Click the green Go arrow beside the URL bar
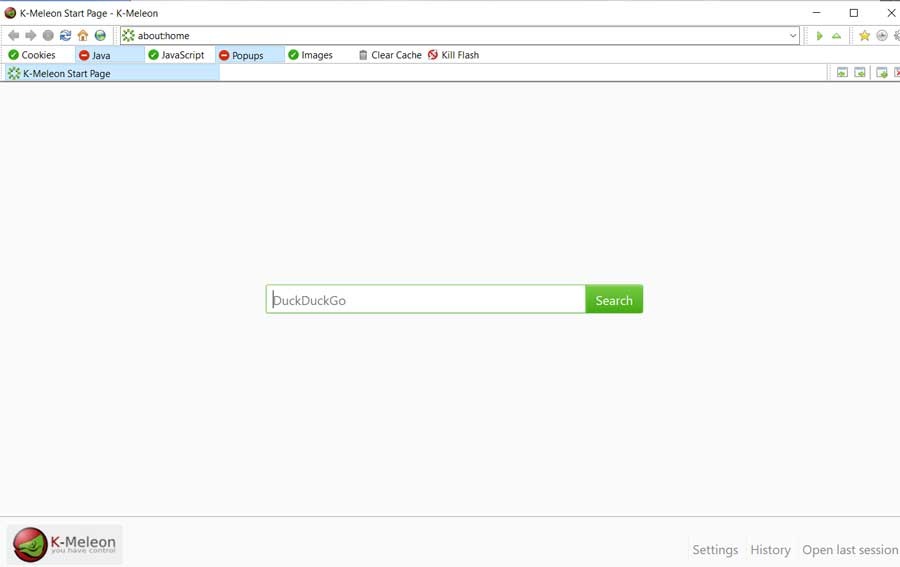 [820, 36]
